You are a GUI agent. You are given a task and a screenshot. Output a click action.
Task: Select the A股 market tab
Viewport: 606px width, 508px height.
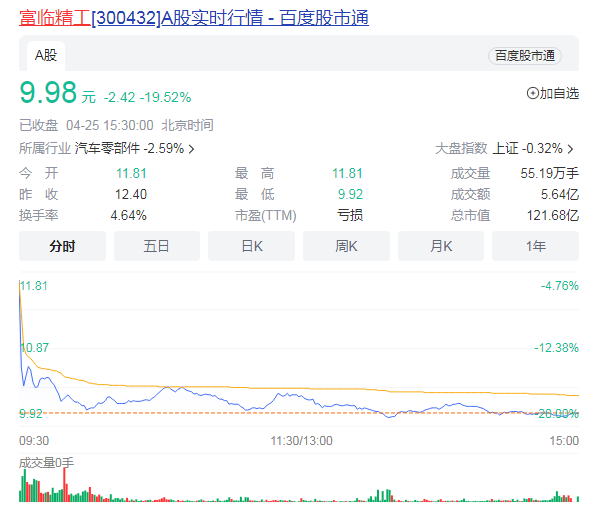click(x=46, y=56)
